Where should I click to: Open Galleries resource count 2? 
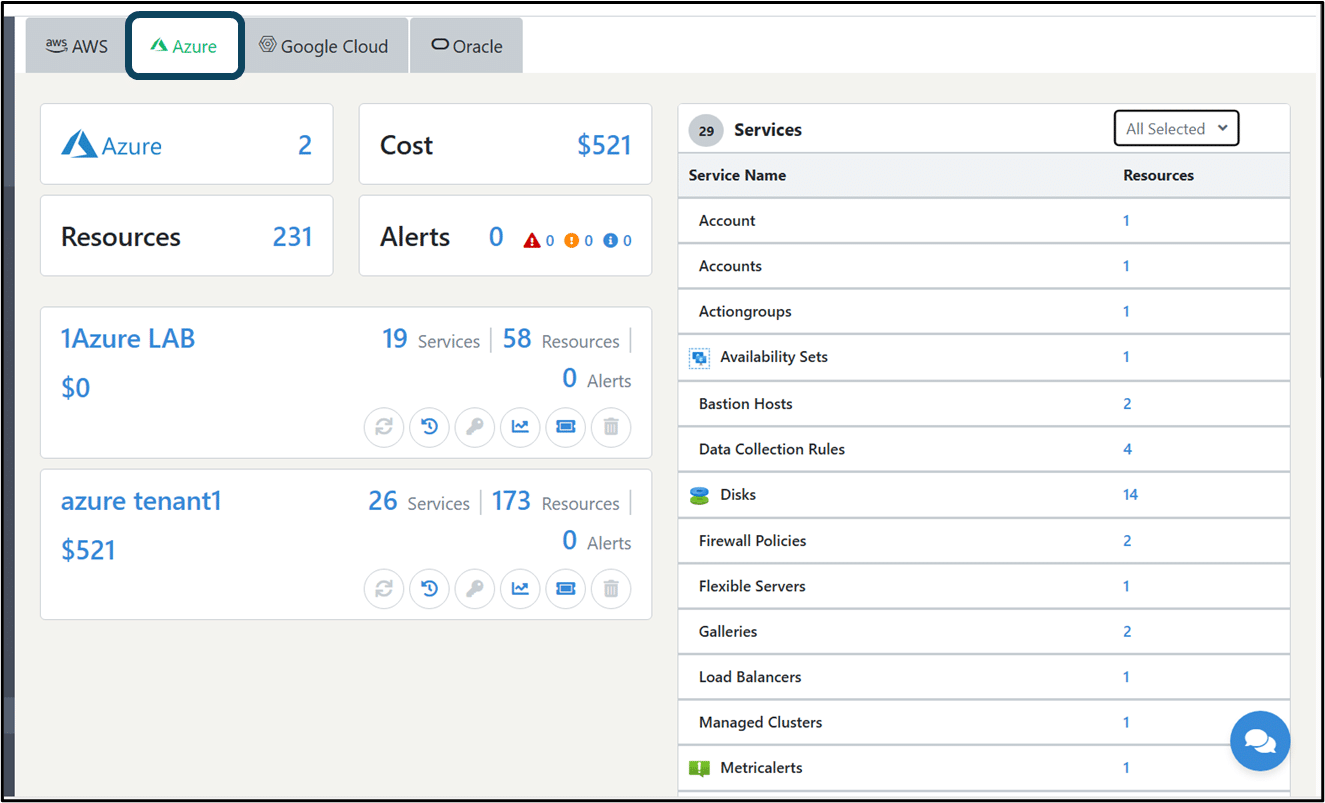tap(1127, 632)
